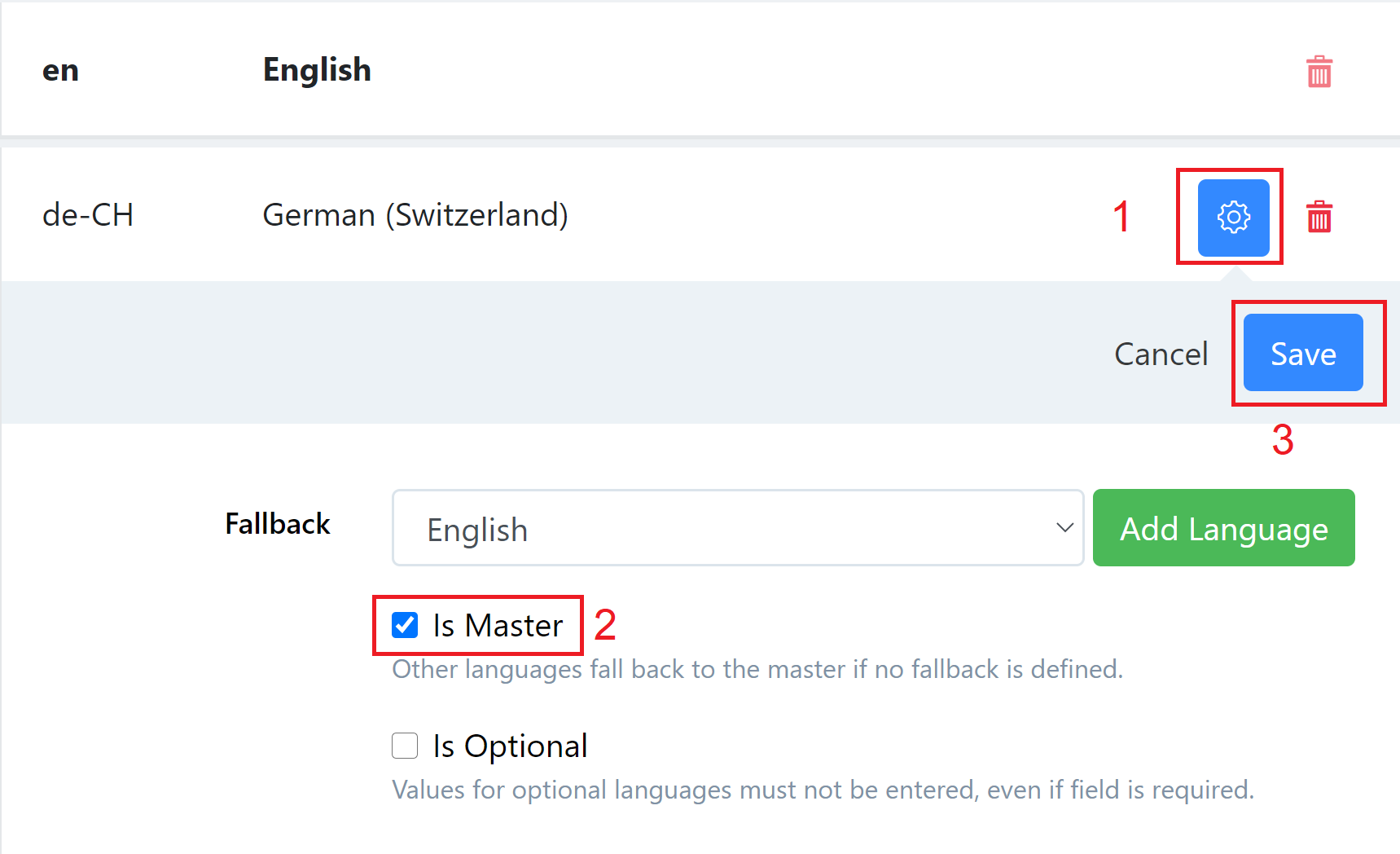The height and width of the screenshot is (854, 1400).
Task: Cancel the language settings edit
Action: point(1161,354)
